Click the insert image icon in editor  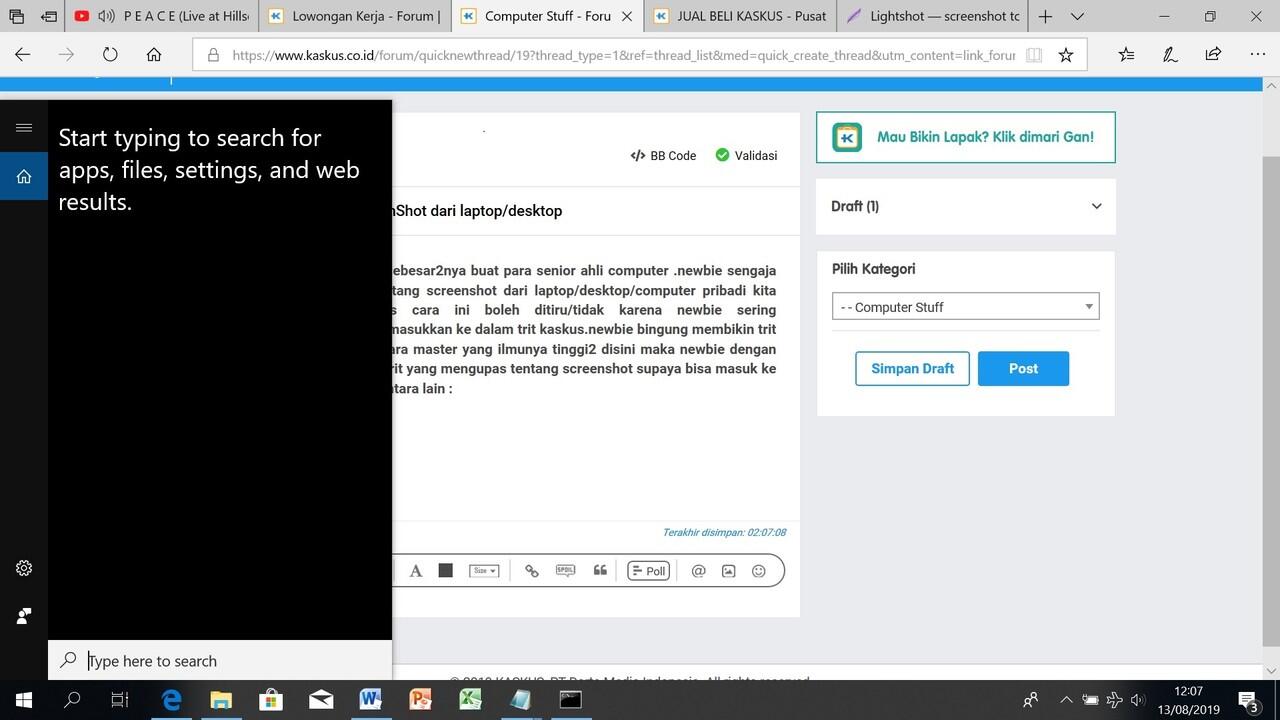point(729,571)
